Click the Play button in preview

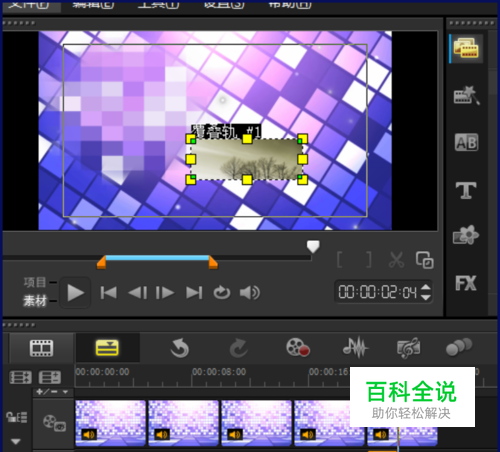[x=75, y=293]
